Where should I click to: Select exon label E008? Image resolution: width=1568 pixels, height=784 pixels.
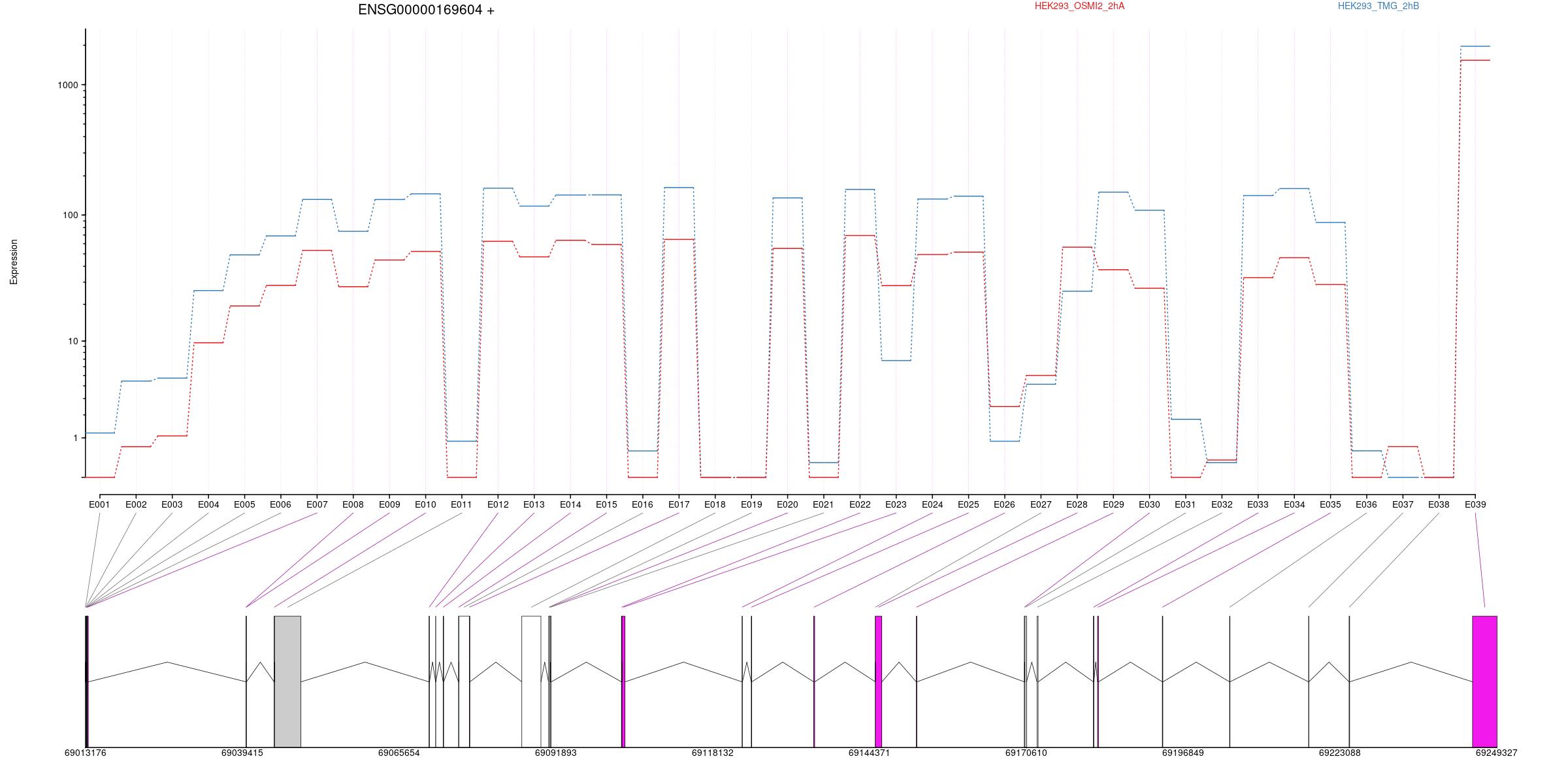[353, 504]
